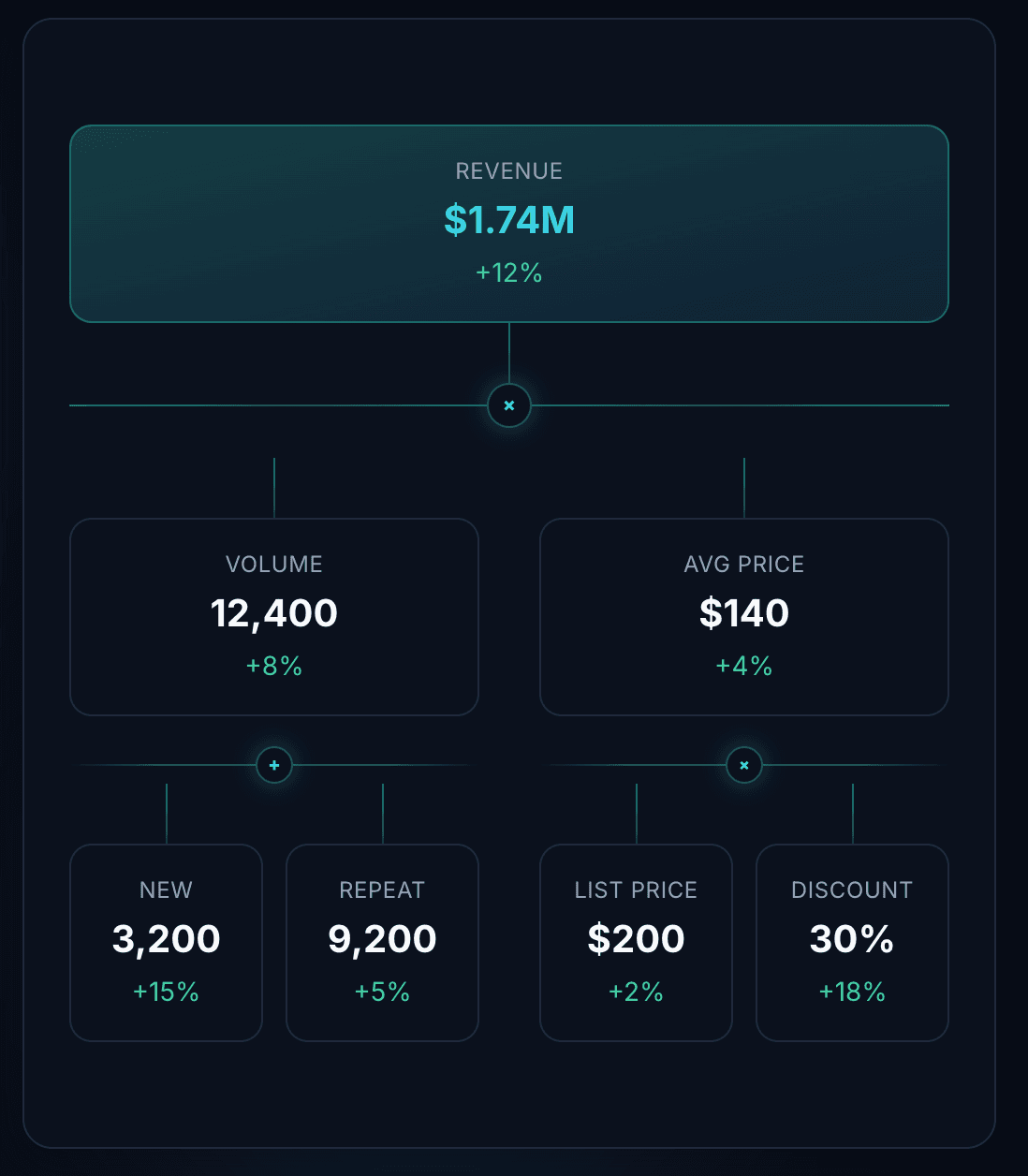Open the Repeat 9,200 card
1028x1176 pixels.
382,943
